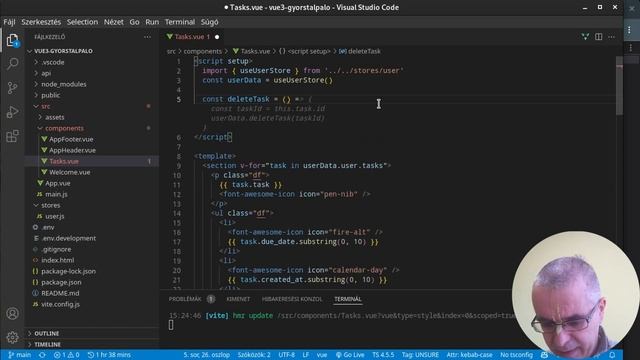640x360 pixels.
Task: Open the notifications bell icon
Action: coord(612,355)
